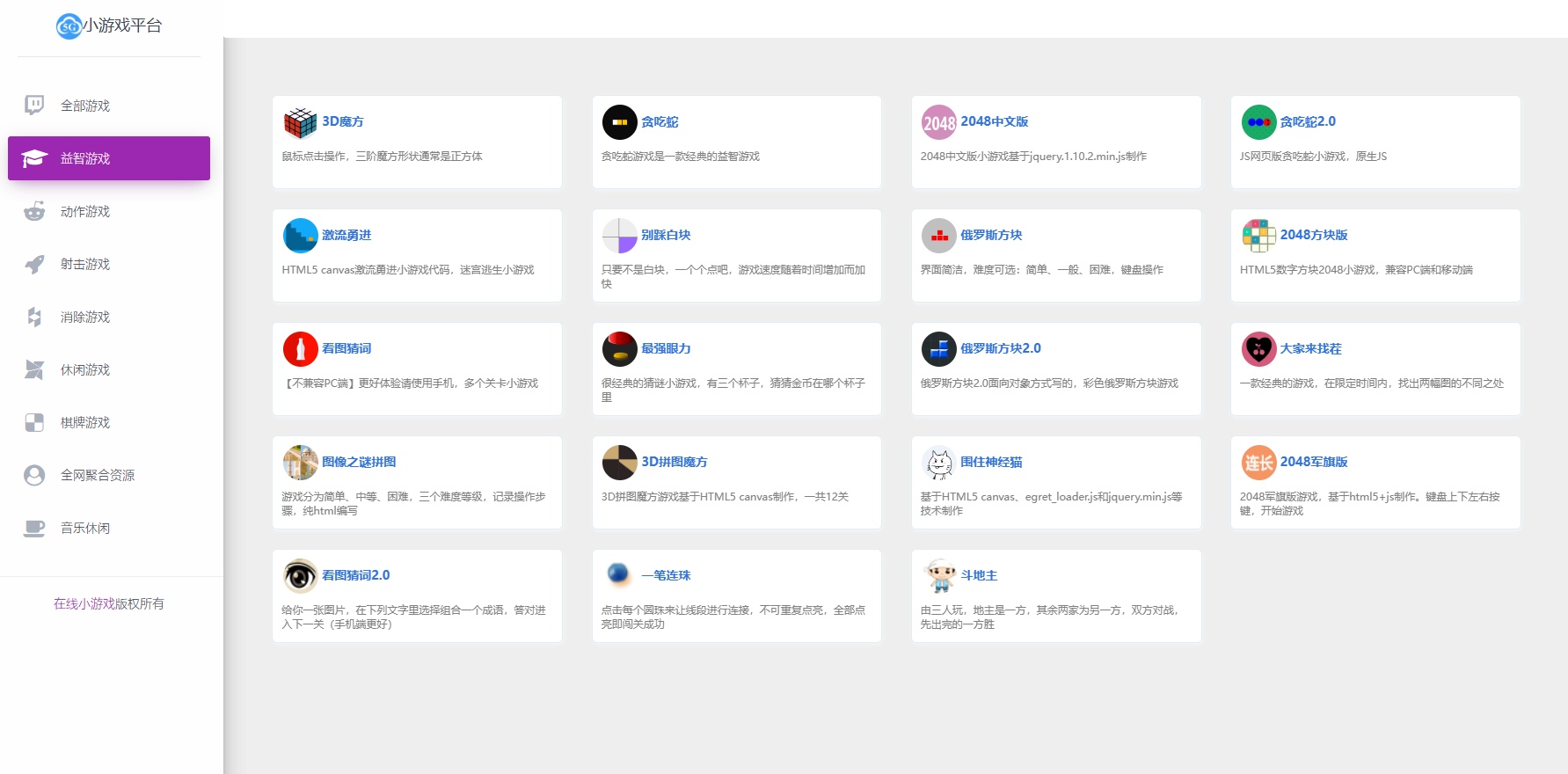Image resolution: width=1568 pixels, height=774 pixels.
Task: Click the 5G game platform logo icon
Action: 69,26
